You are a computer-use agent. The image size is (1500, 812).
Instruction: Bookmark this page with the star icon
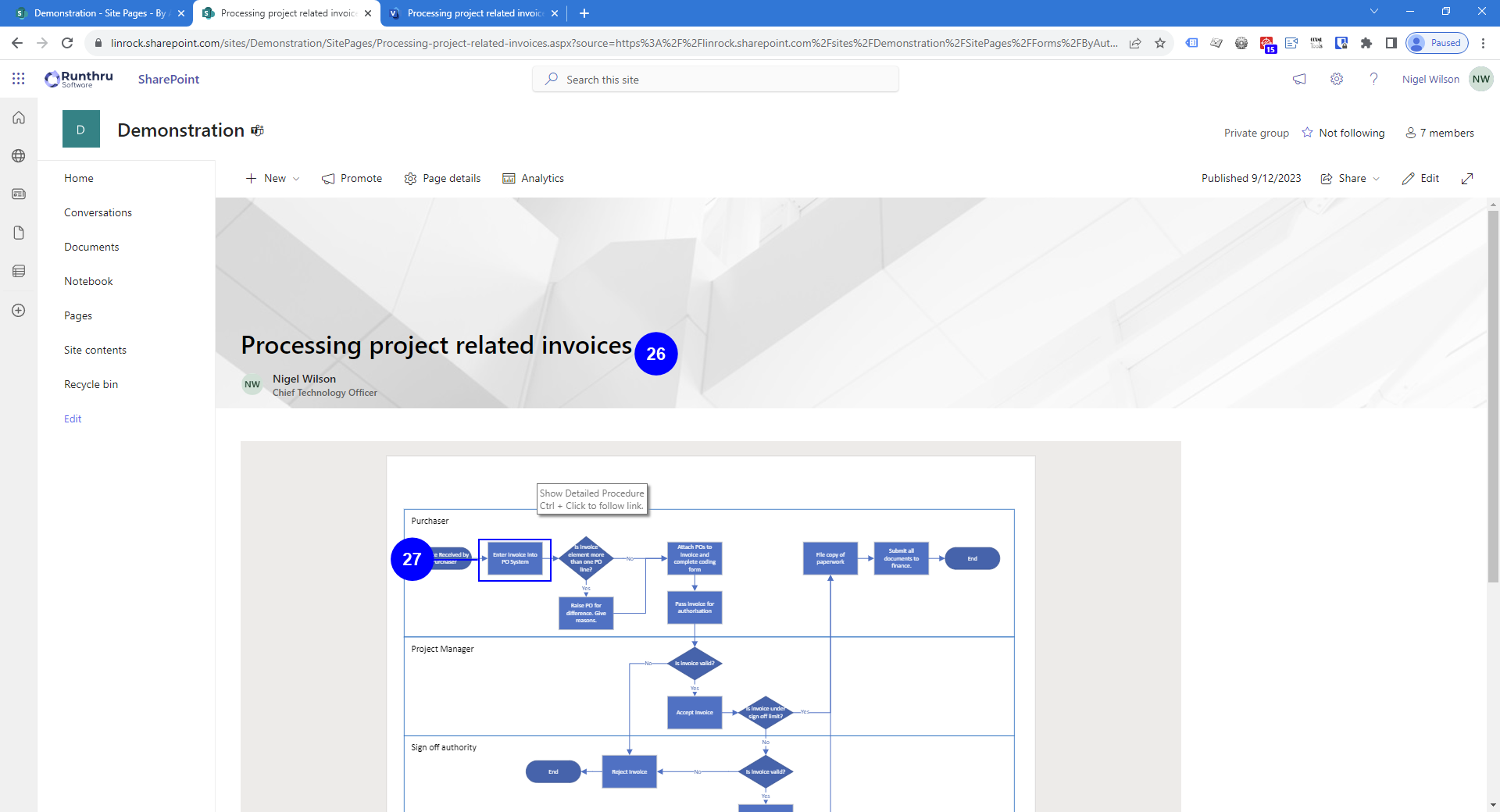pos(1160,43)
